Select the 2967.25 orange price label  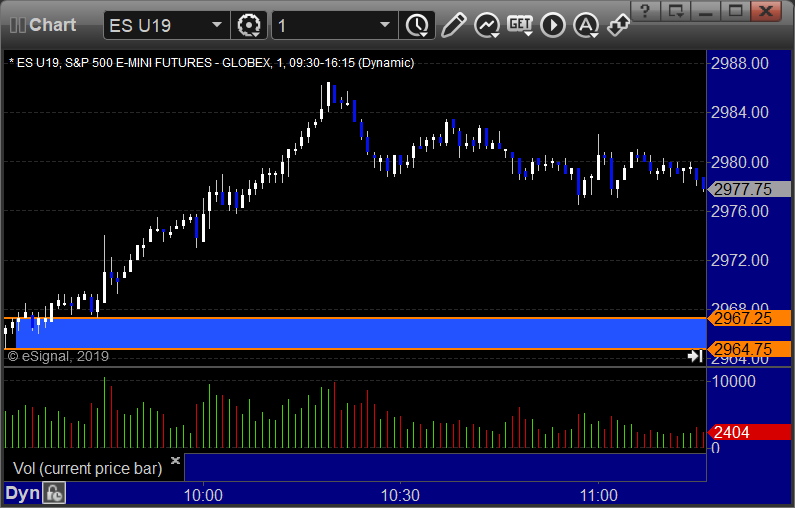coord(749,318)
